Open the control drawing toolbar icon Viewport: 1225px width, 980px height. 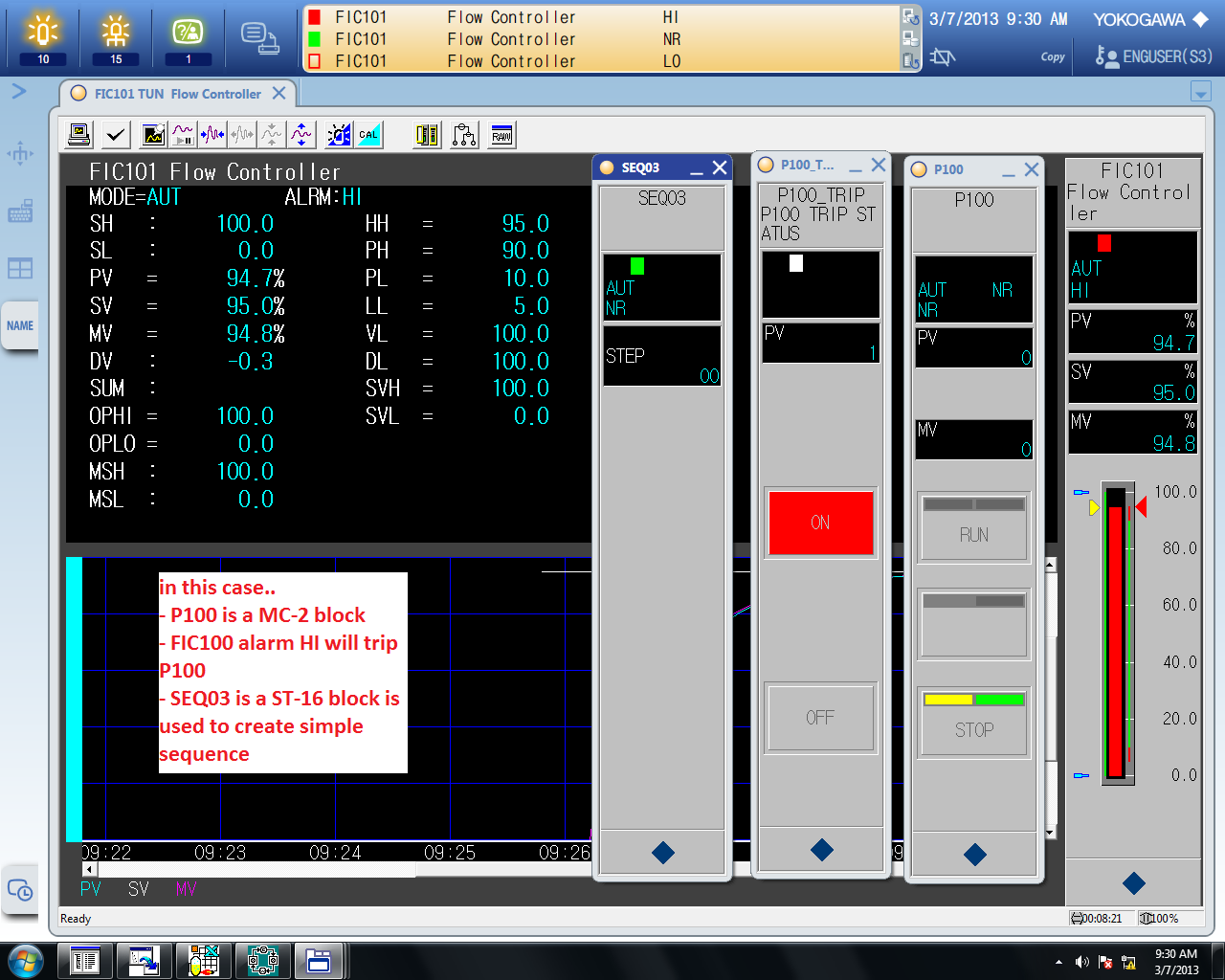[427, 135]
